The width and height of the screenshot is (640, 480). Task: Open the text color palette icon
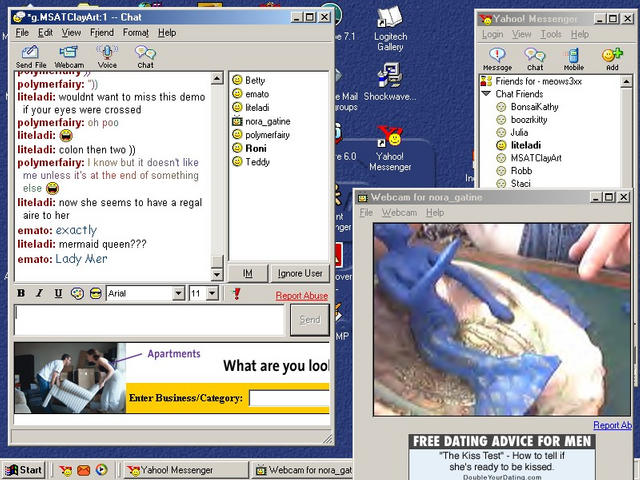coord(77,293)
